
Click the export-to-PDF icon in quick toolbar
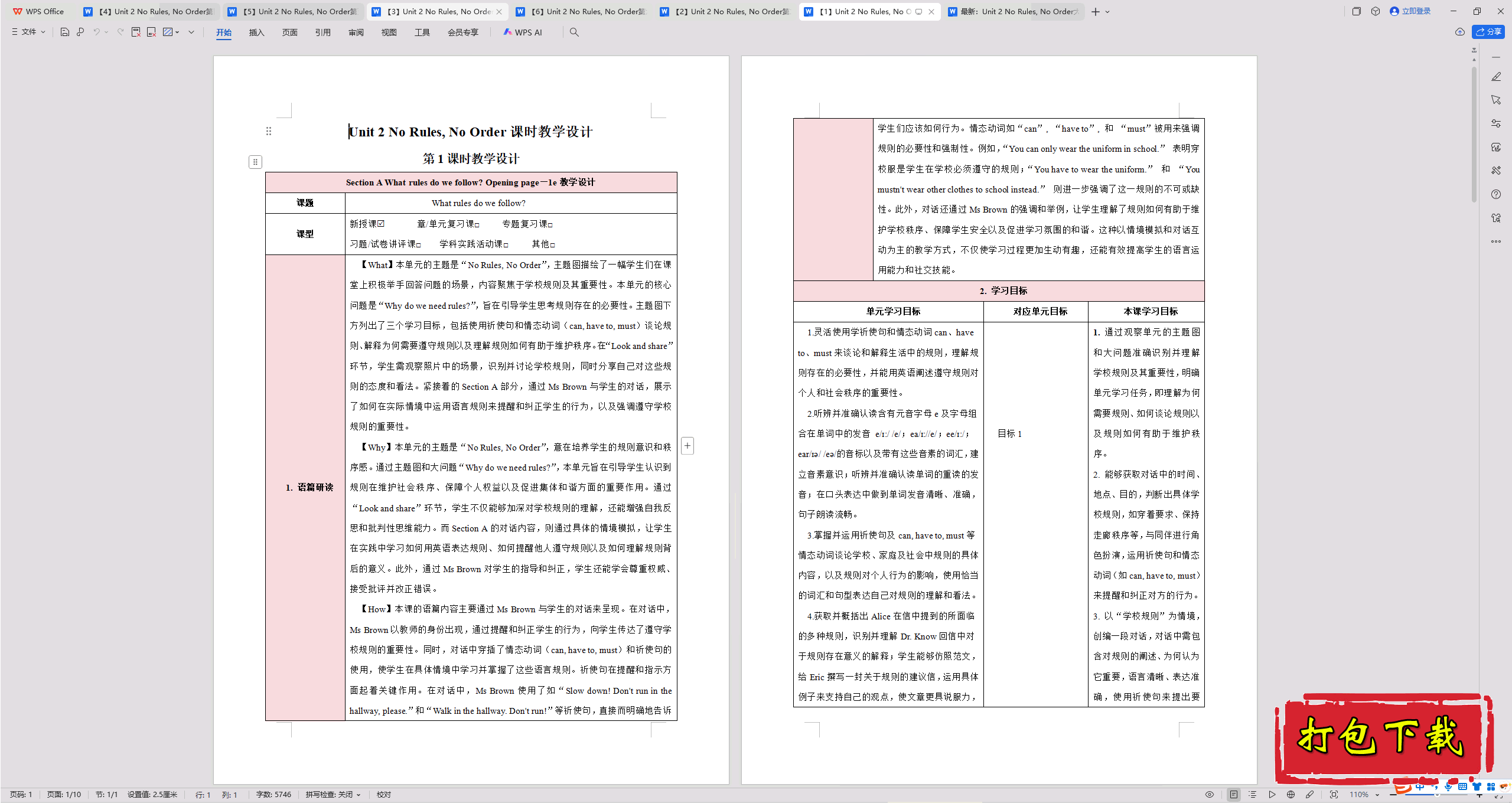136,32
